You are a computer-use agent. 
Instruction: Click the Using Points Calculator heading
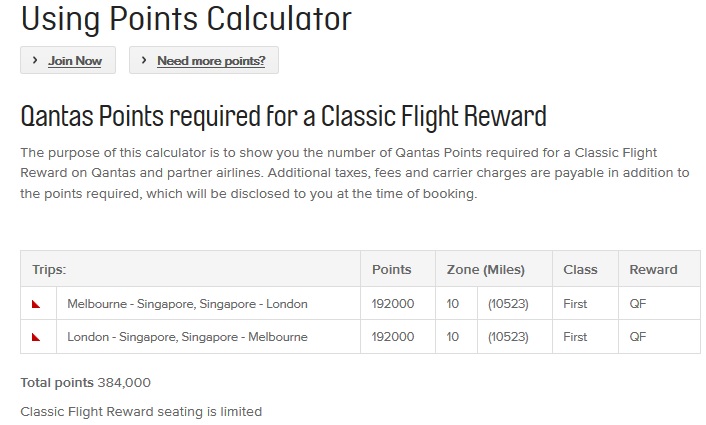pos(186,18)
